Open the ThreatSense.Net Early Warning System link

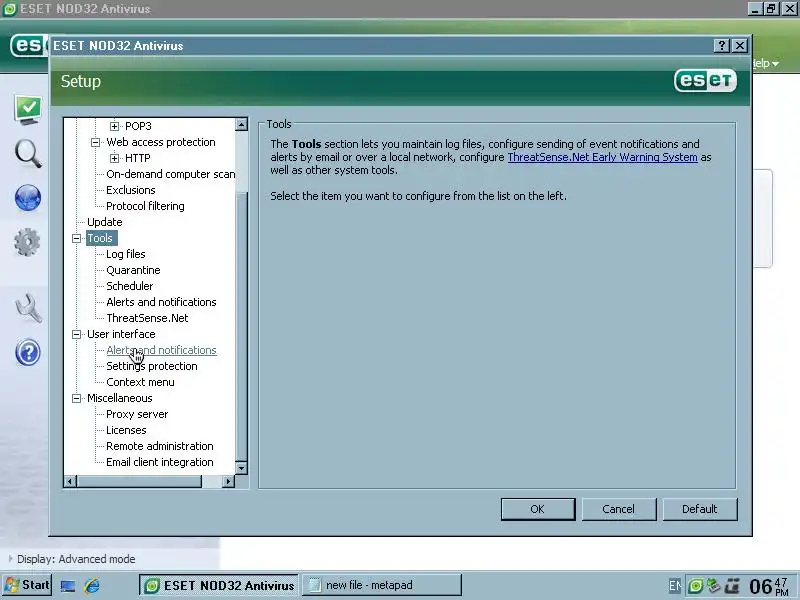click(x=603, y=157)
